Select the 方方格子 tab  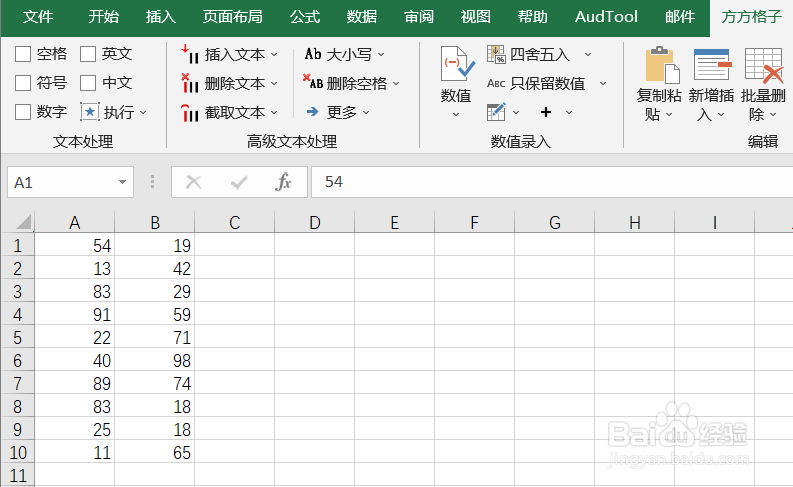[x=752, y=17]
